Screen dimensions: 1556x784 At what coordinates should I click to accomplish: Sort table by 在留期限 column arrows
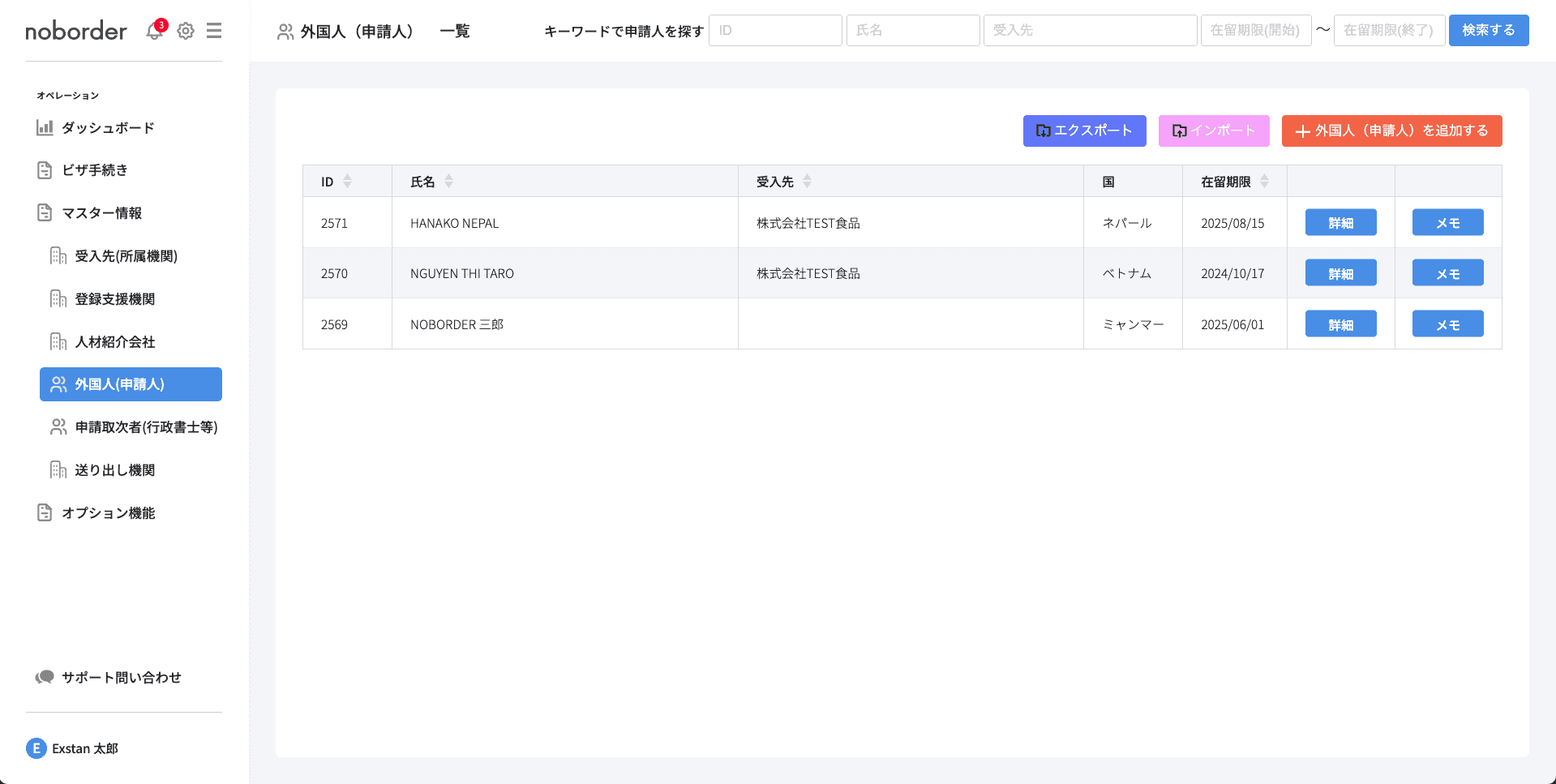[x=1264, y=181]
